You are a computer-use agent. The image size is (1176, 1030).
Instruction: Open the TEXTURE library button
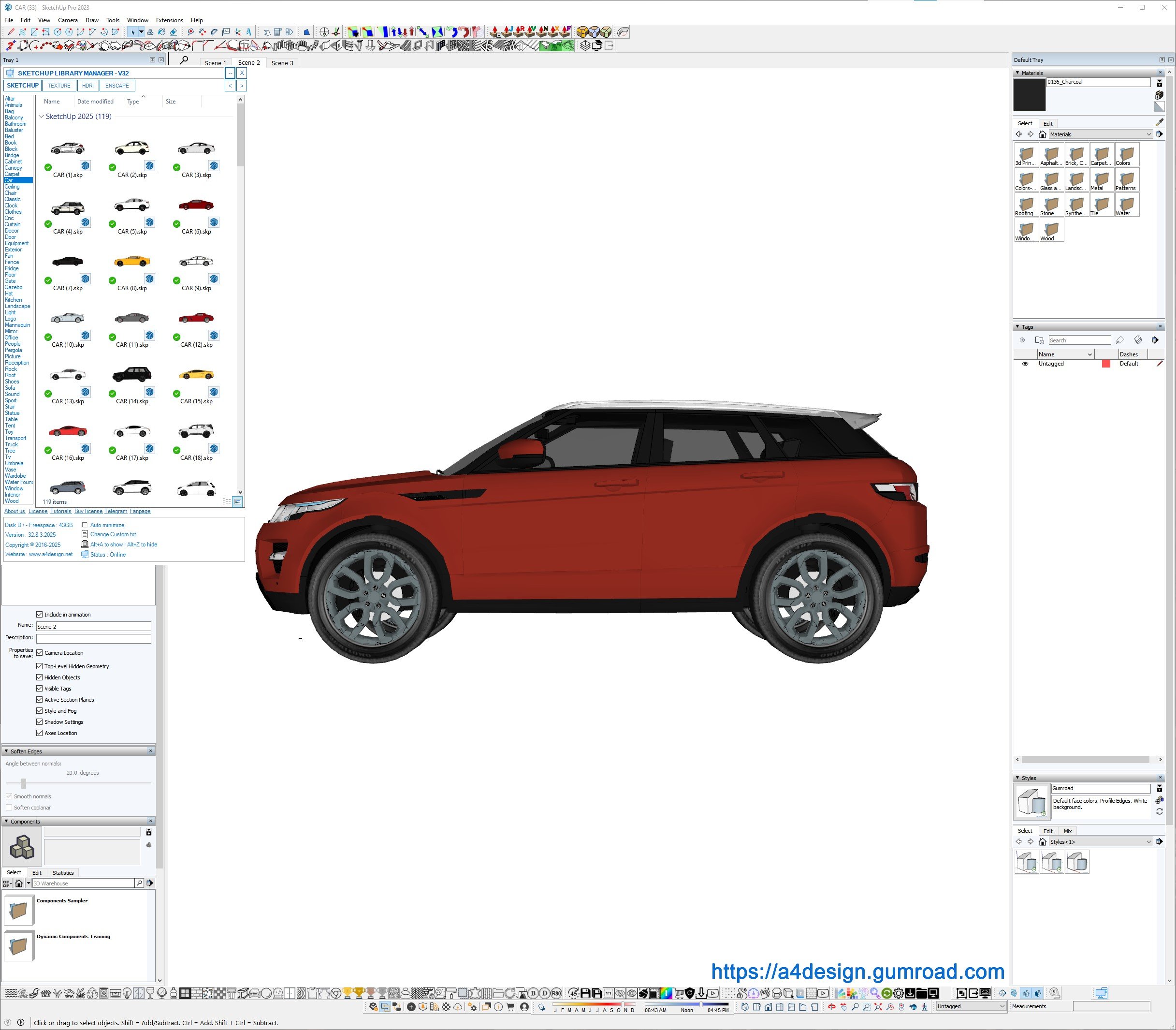point(58,86)
